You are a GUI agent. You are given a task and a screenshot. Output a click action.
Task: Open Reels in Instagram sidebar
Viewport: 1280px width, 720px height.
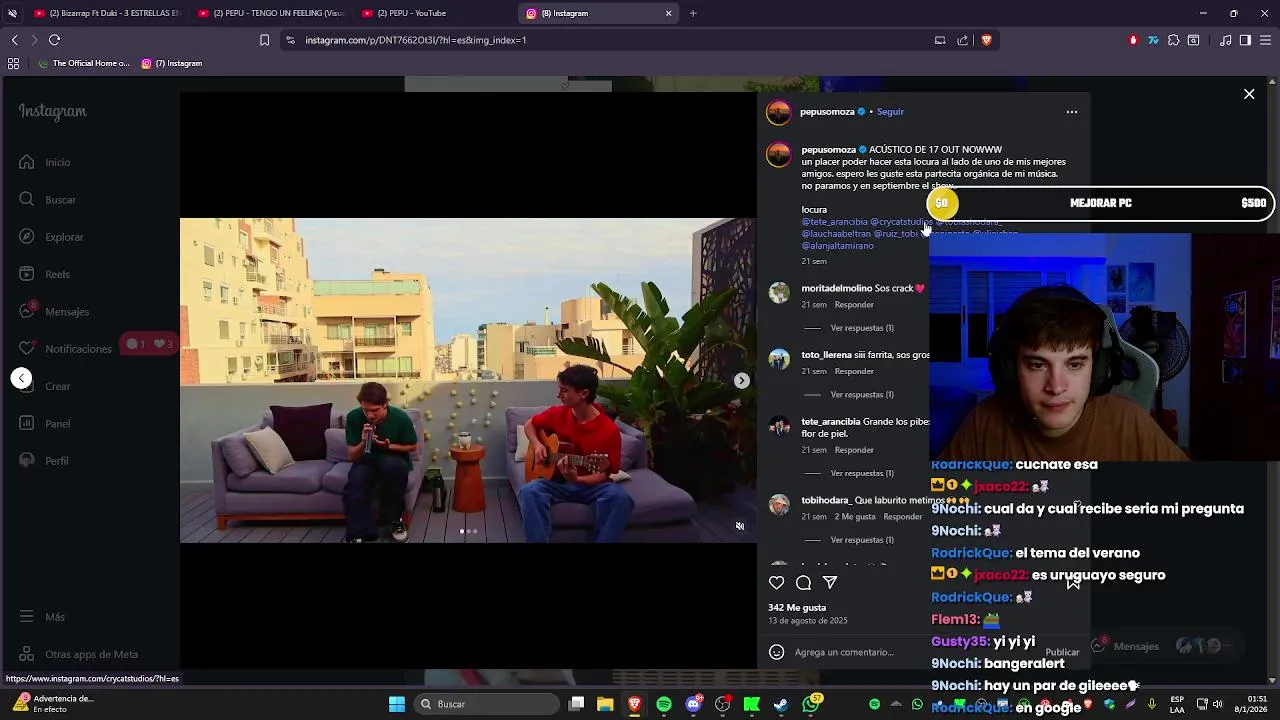coord(45,274)
